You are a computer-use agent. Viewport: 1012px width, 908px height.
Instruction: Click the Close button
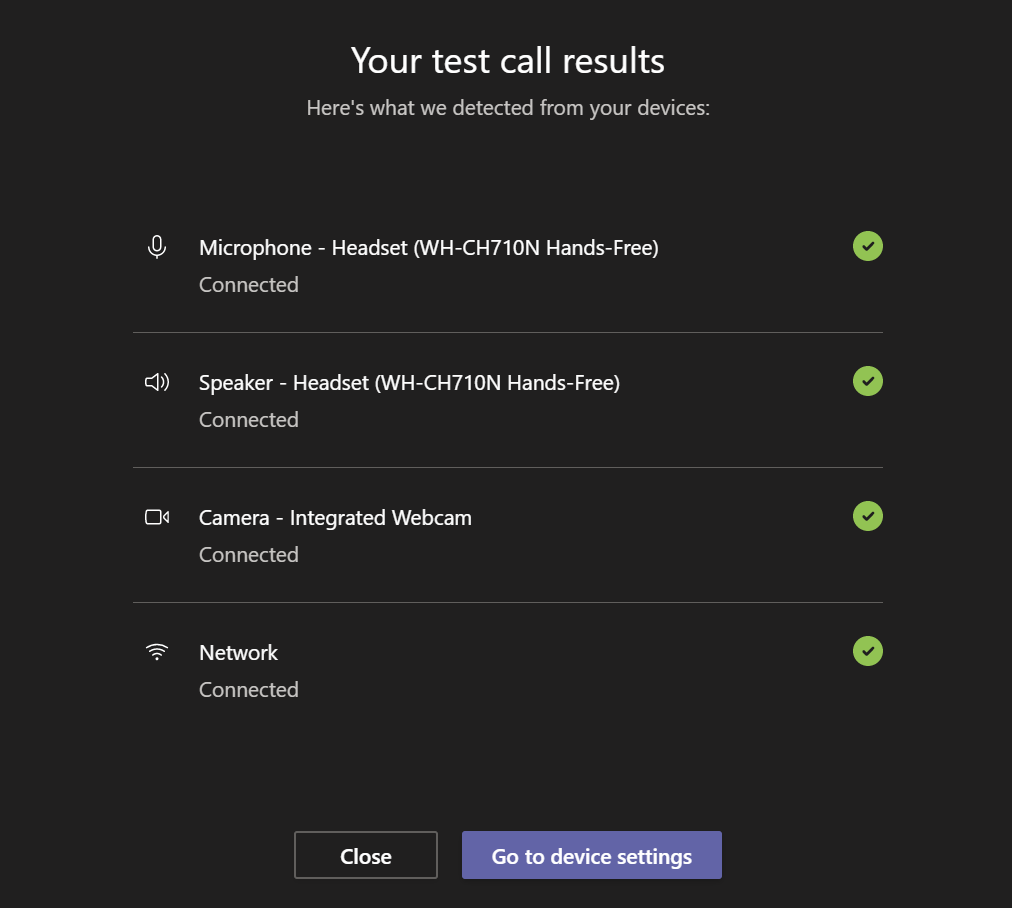(365, 855)
